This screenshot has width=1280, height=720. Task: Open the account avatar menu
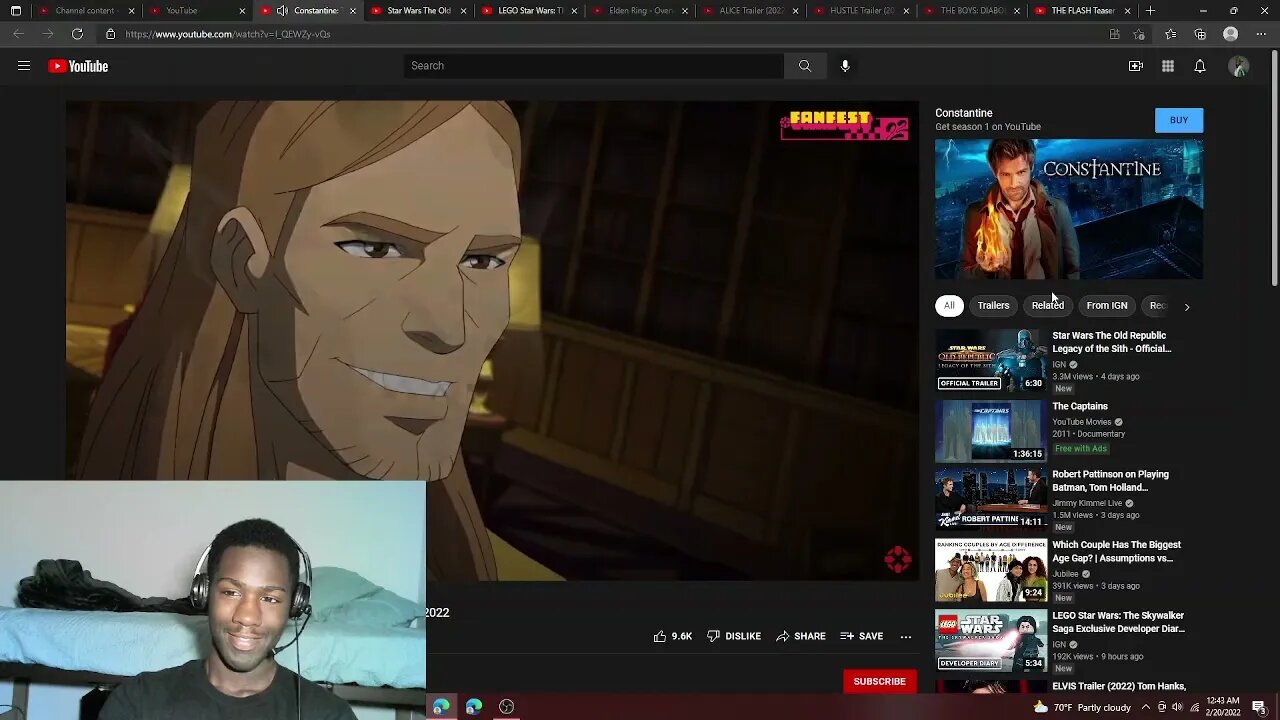[x=1239, y=66]
